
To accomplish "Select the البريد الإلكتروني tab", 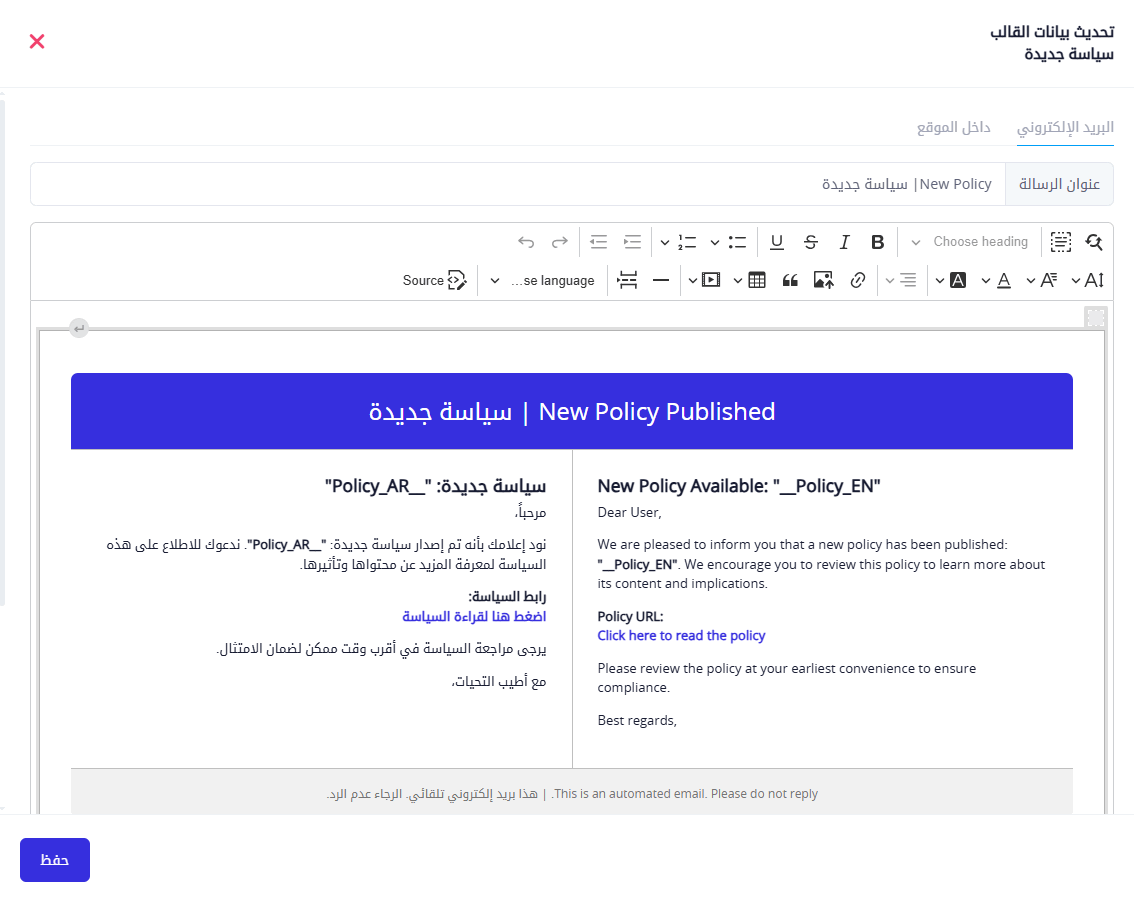I will point(1065,128).
